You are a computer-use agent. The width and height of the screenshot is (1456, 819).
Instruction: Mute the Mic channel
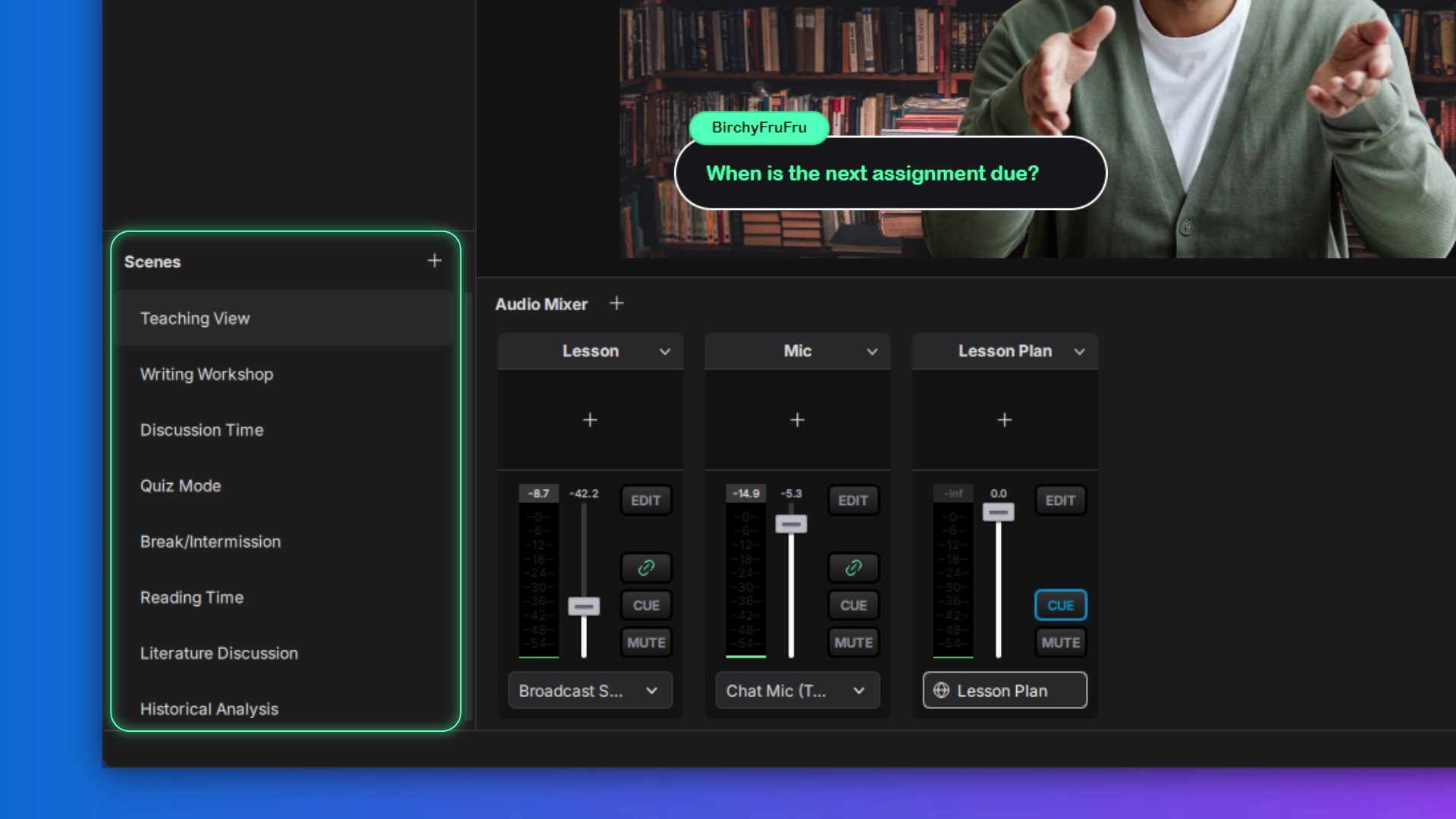click(x=853, y=642)
